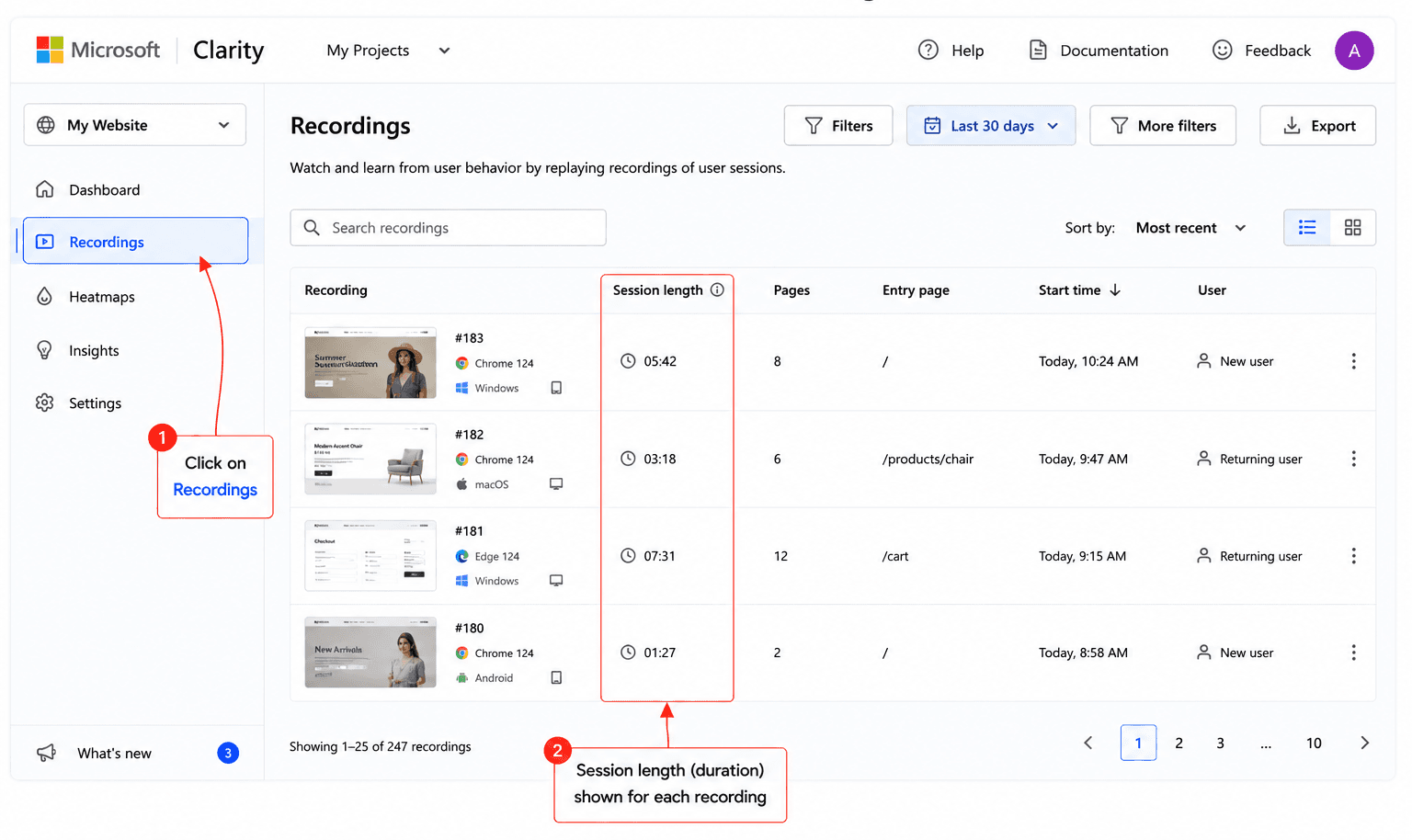Click the /products/chair entry page

[x=928, y=459]
